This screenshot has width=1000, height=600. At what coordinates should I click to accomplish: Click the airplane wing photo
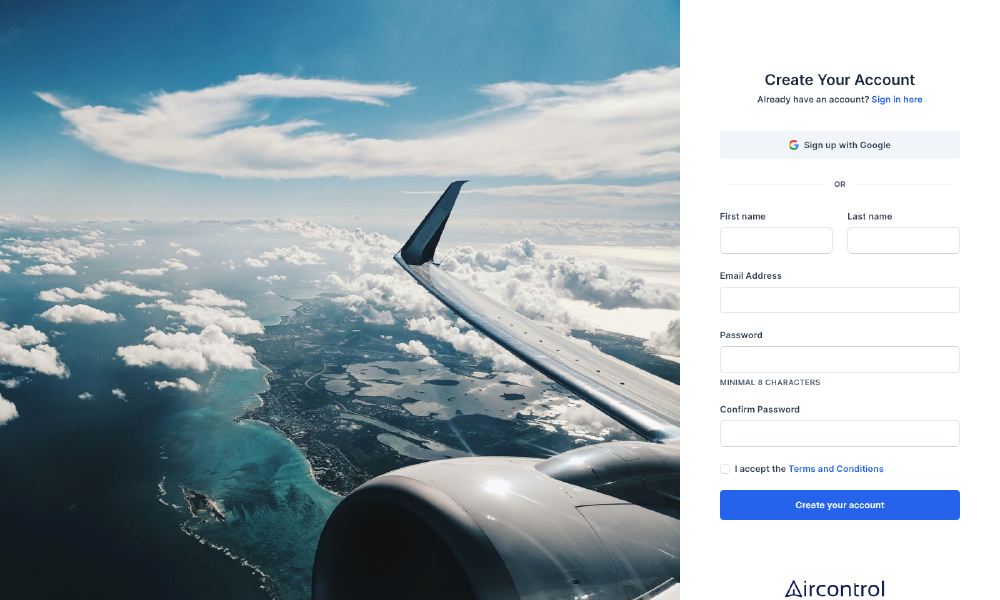coord(340,300)
